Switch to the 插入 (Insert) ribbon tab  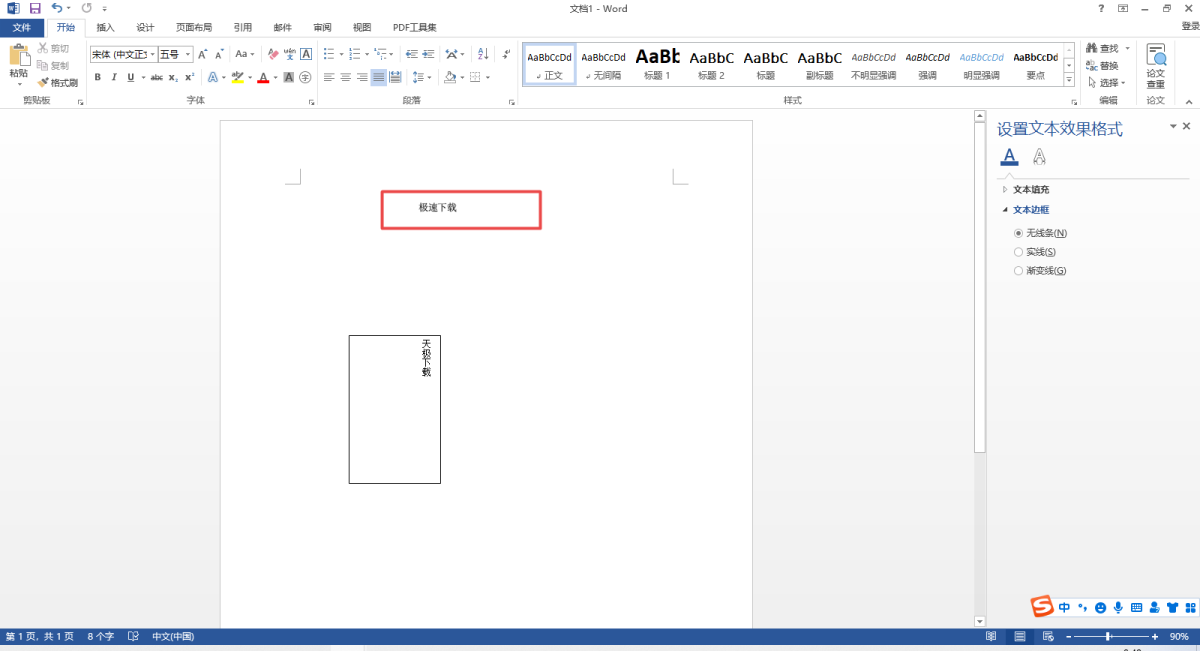[x=105, y=27]
